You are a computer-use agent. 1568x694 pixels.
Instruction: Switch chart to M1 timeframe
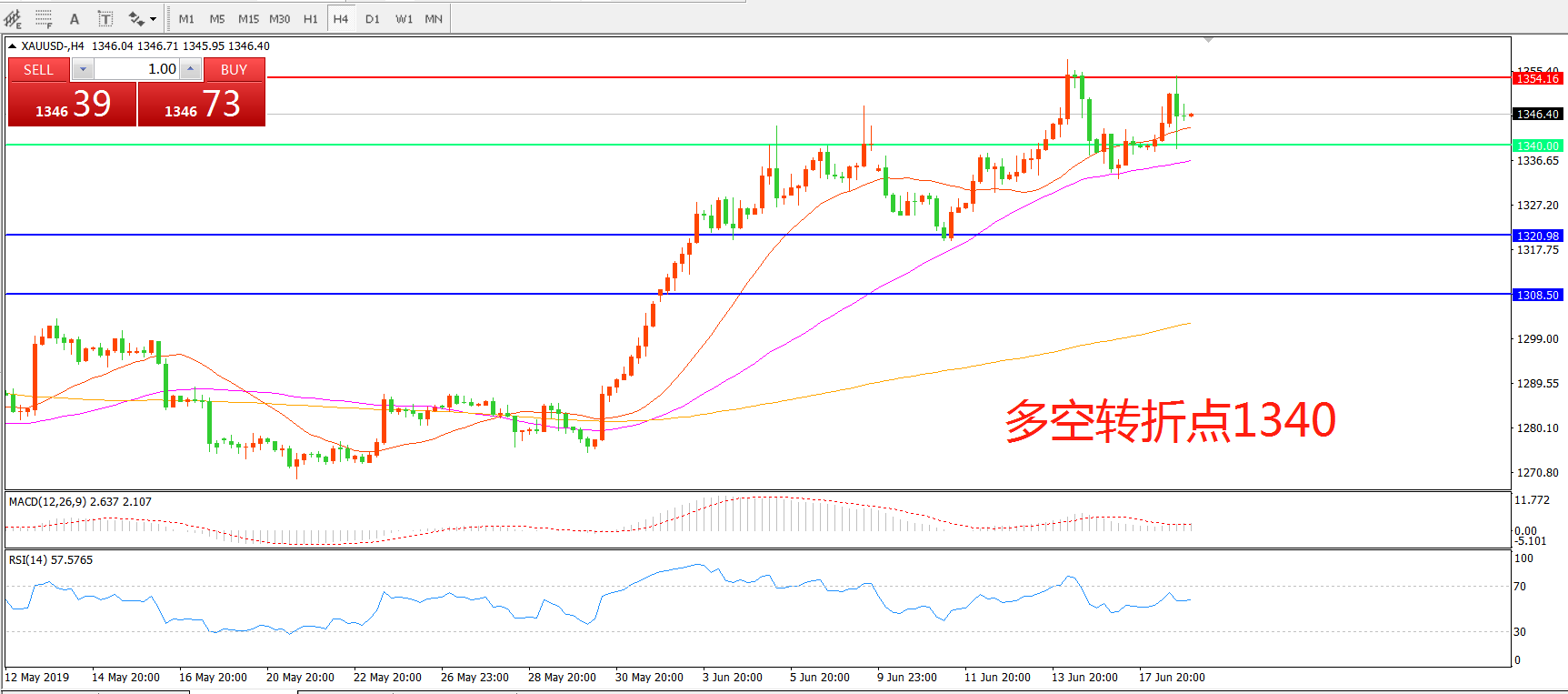[186, 18]
